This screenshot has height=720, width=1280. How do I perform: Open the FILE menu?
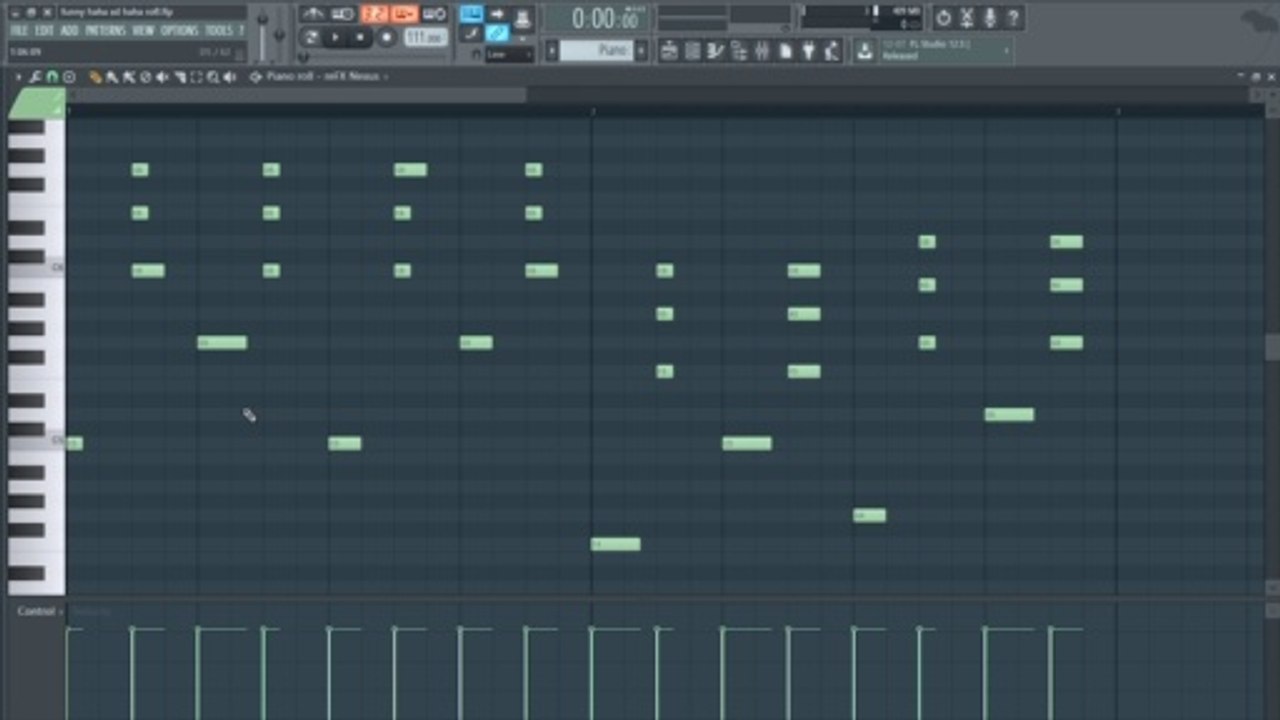click(x=19, y=31)
